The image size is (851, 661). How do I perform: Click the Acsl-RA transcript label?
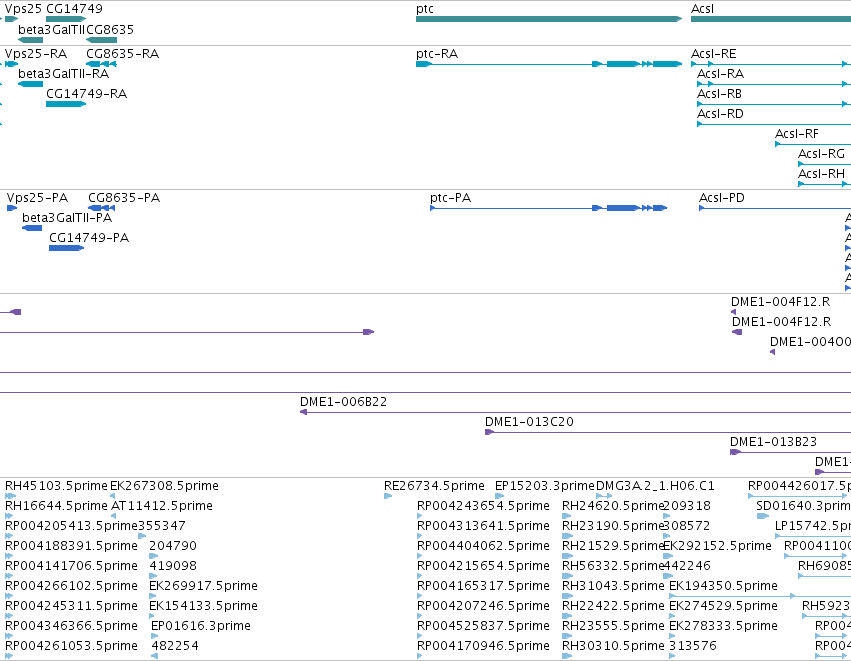point(720,74)
